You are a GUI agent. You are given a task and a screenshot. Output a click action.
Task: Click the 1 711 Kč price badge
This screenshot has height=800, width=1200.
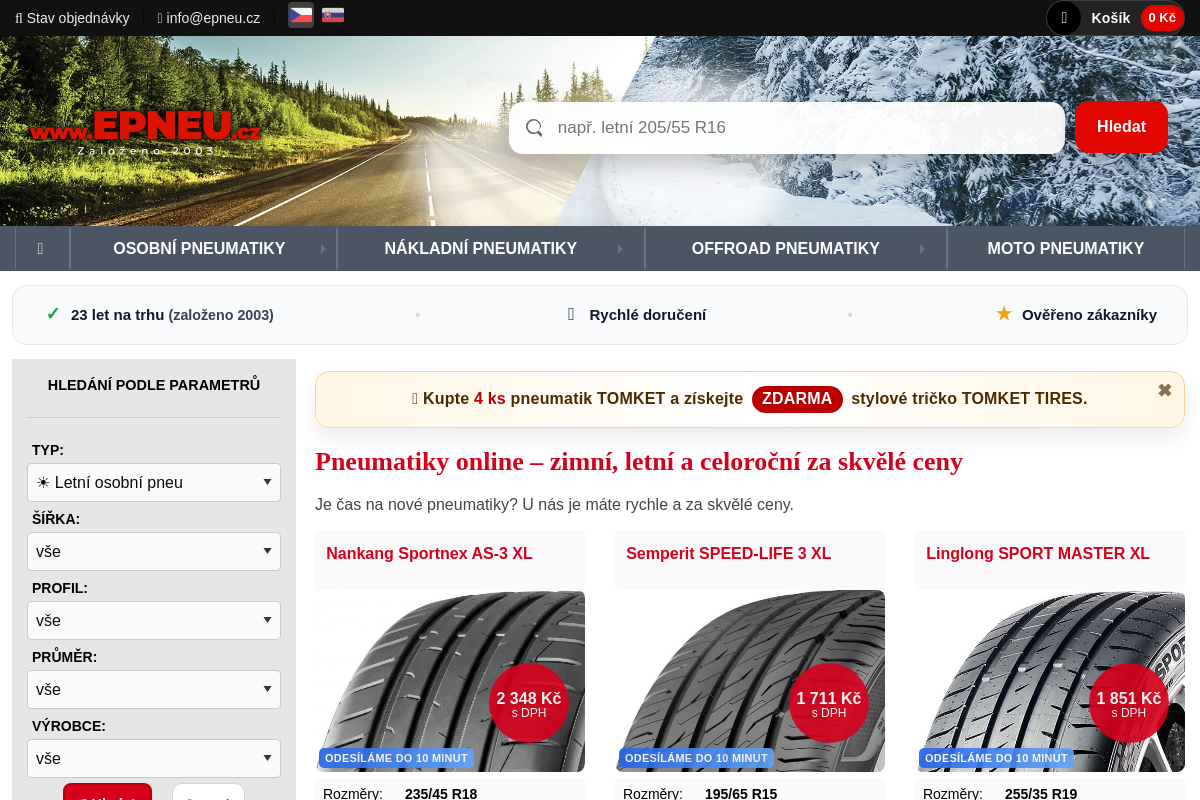click(x=829, y=703)
